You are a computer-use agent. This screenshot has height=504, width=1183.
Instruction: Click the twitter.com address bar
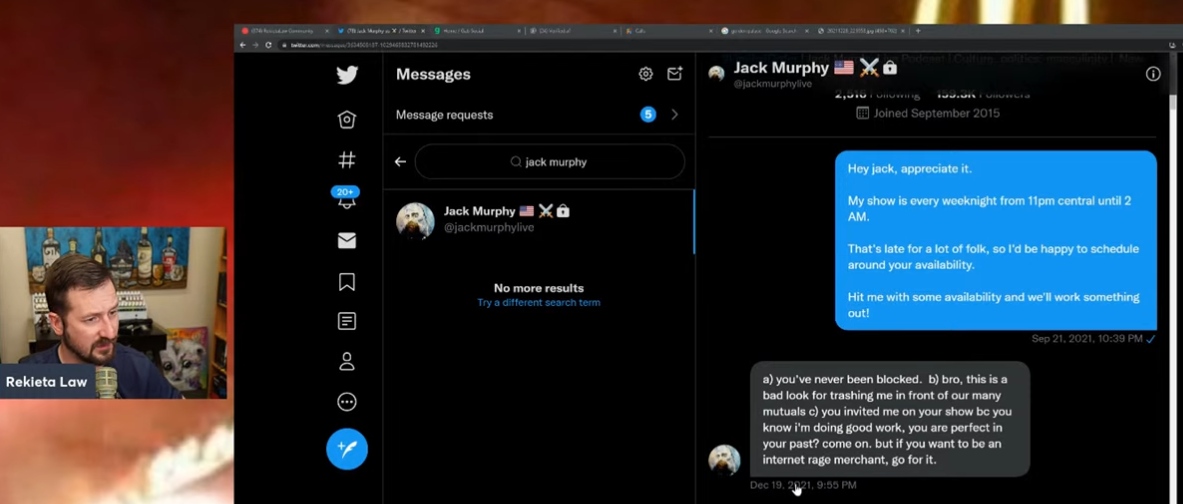(717, 45)
